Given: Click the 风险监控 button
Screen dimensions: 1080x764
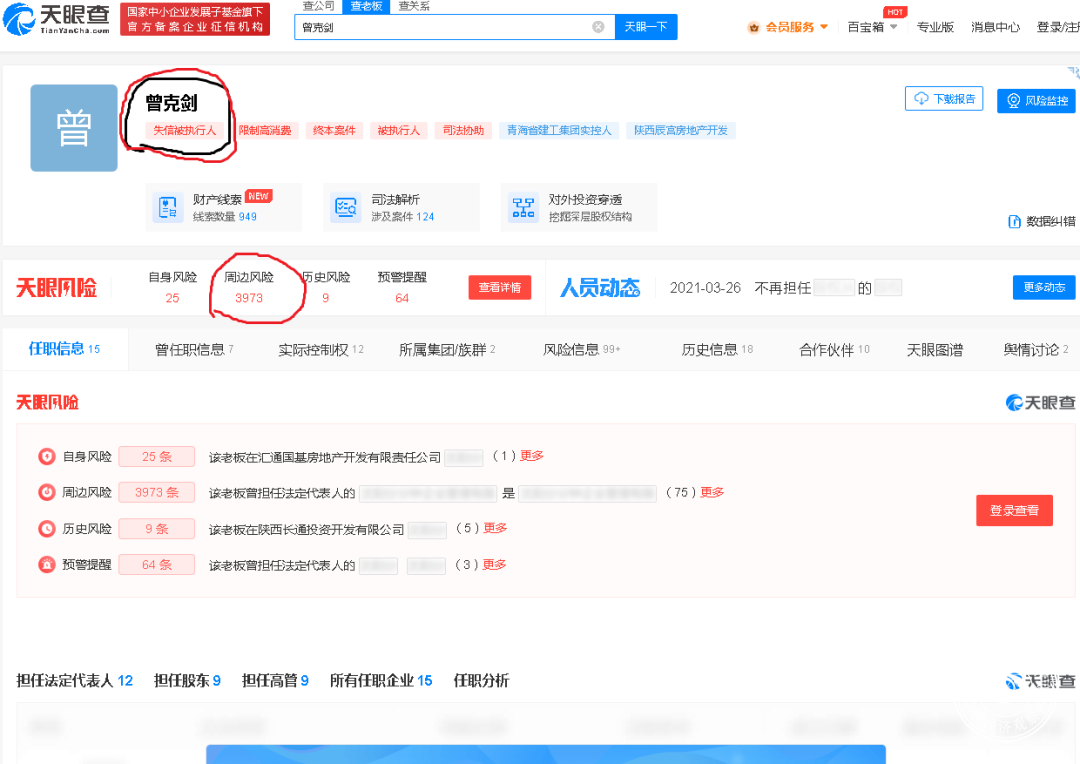Looking at the screenshot, I should [x=1037, y=101].
